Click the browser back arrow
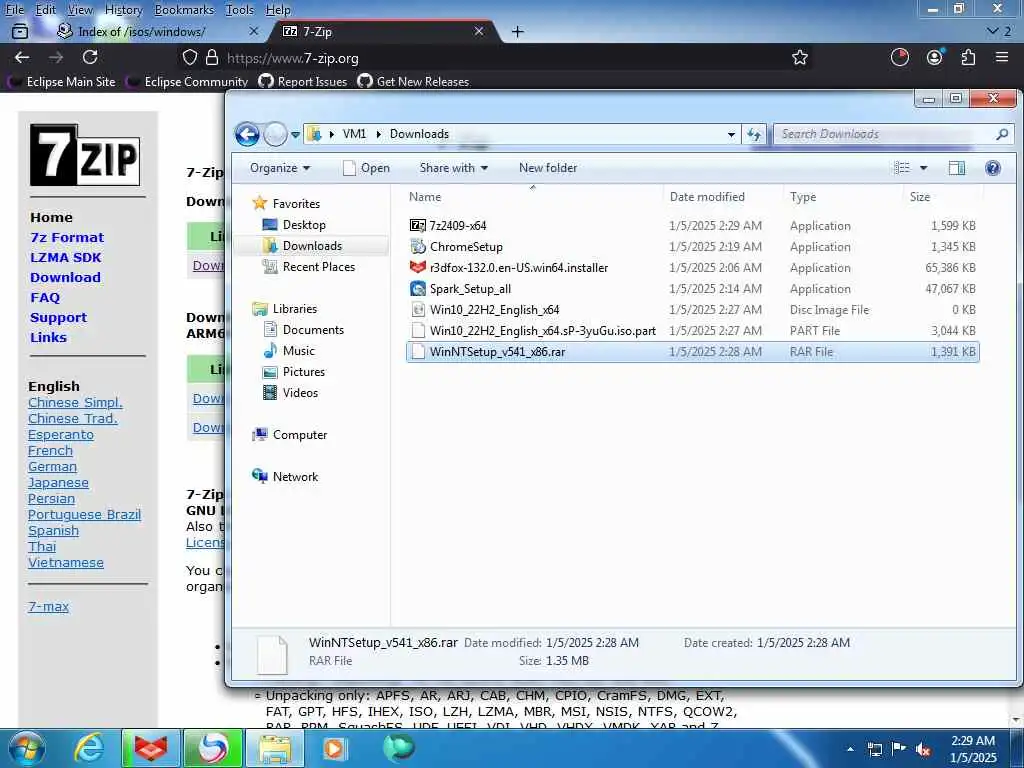 pyautogui.click(x=22, y=57)
